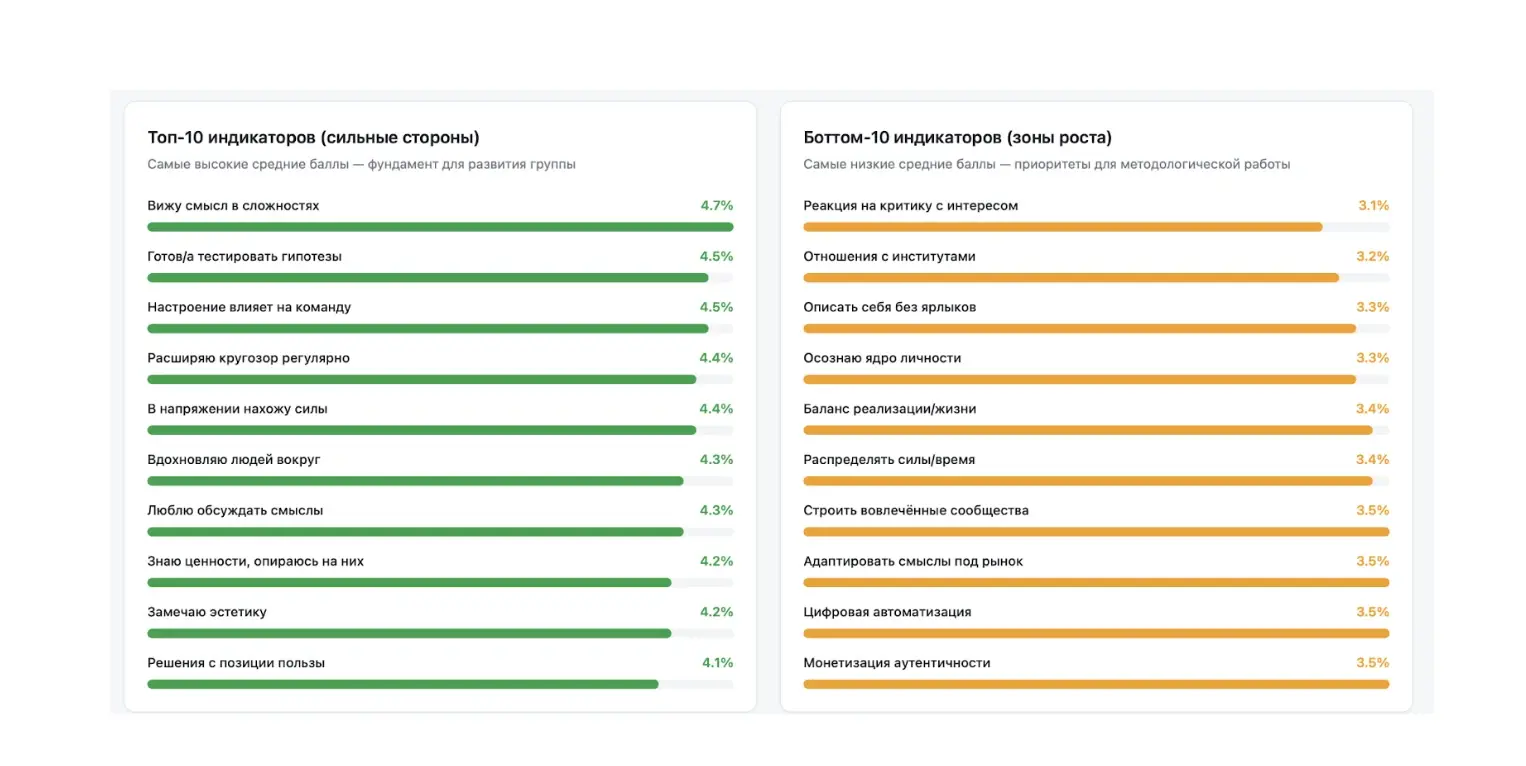Select the Готов/а тестировать гипотезы label
Screen dimensions: 1526x766
click(x=244, y=256)
